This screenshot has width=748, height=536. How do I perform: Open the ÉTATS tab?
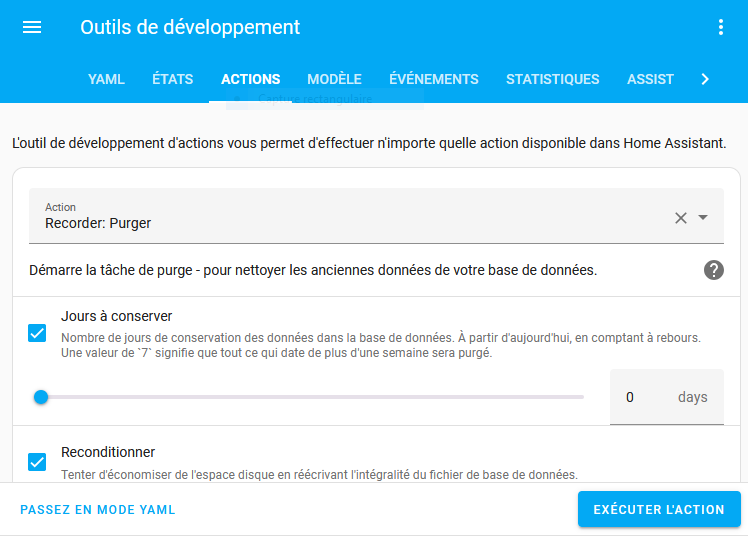173,79
